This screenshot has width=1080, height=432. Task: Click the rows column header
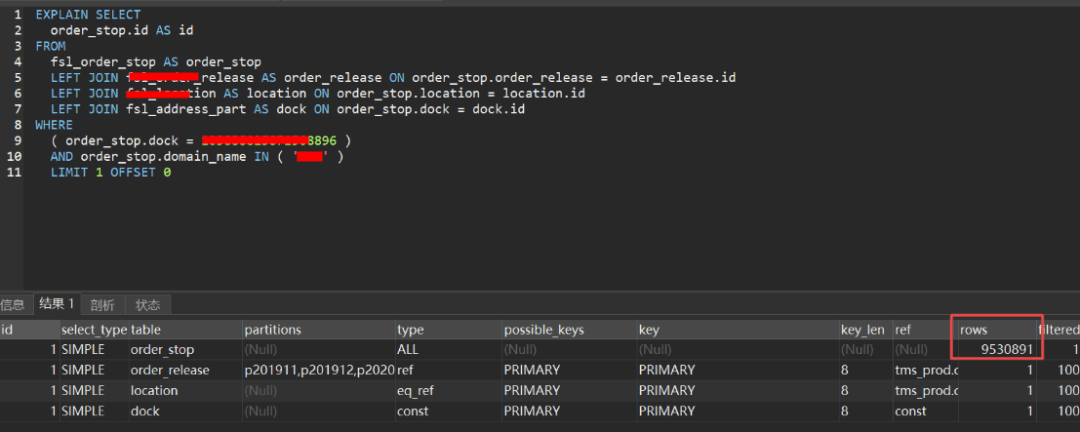click(997, 329)
